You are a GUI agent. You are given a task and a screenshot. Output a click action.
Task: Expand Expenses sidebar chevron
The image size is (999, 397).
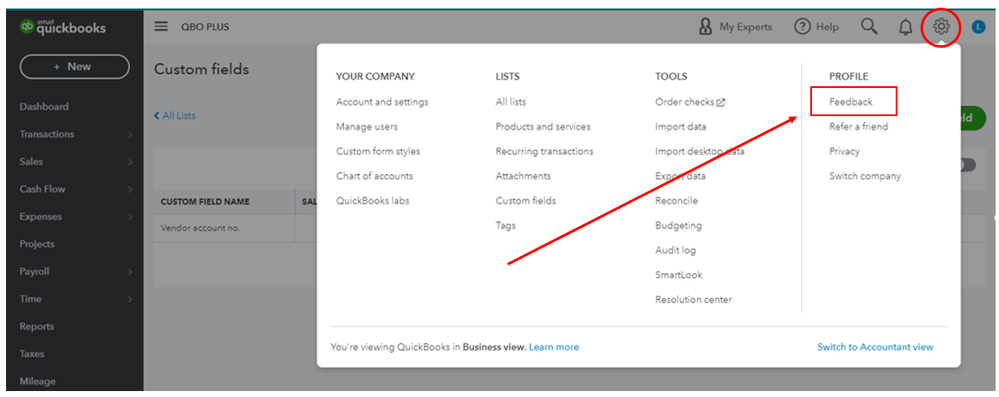(130, 217)
